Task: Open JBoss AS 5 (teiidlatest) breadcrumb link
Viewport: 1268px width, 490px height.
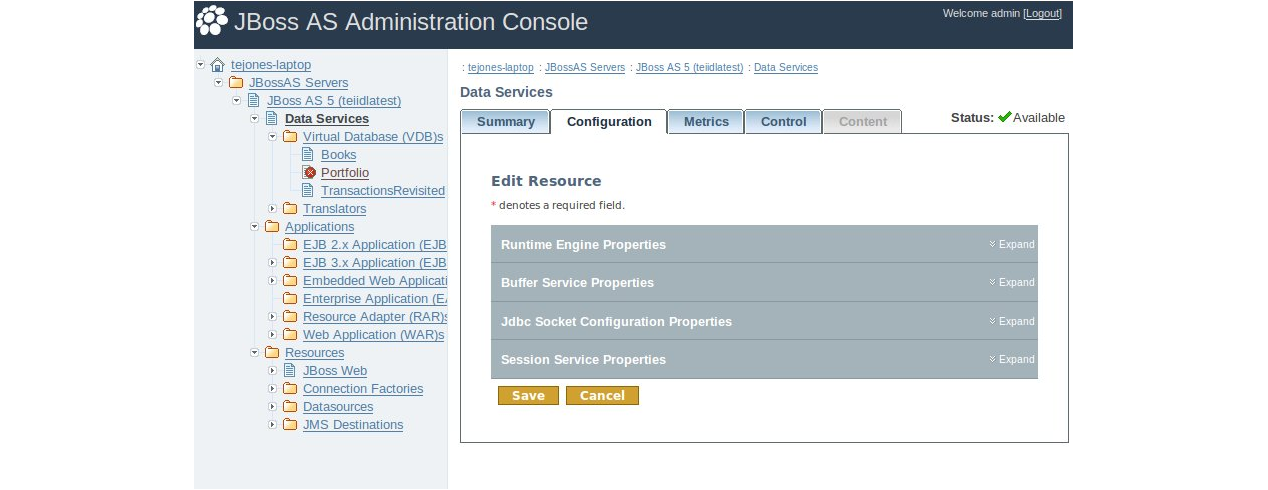Action: (x=689, y=68)
